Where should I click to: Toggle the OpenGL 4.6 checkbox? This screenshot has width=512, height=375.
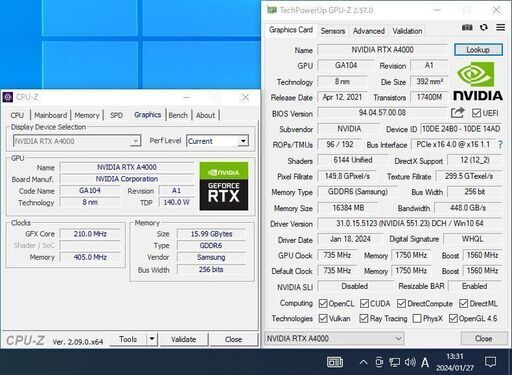pyautogui.click(x=453, y=318)
